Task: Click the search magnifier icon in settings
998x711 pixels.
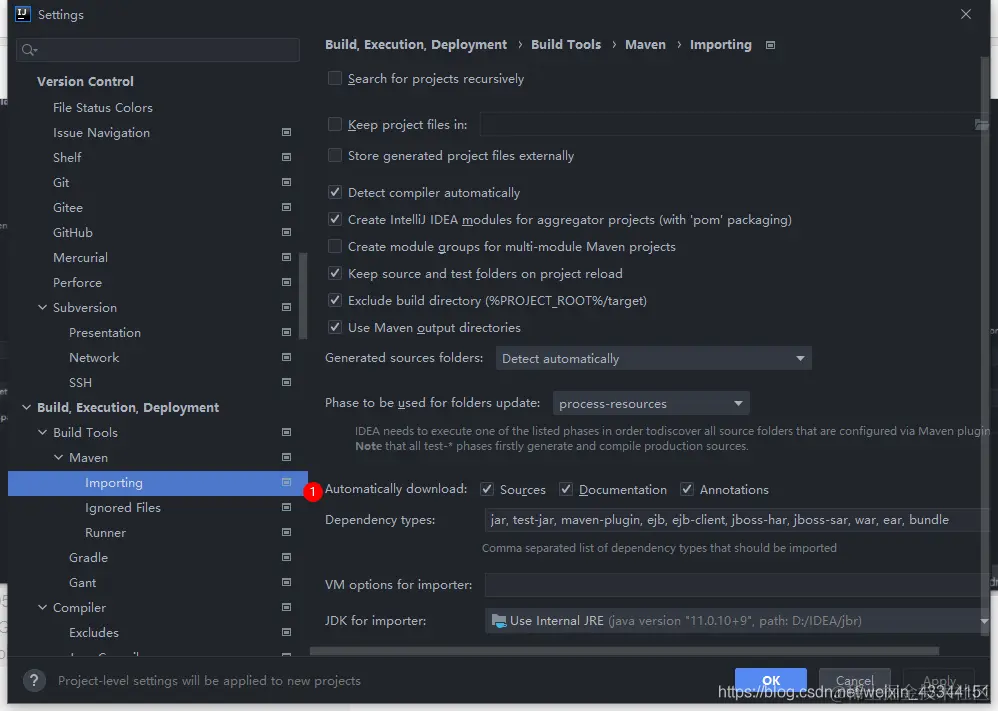Action: click(29, 50)
